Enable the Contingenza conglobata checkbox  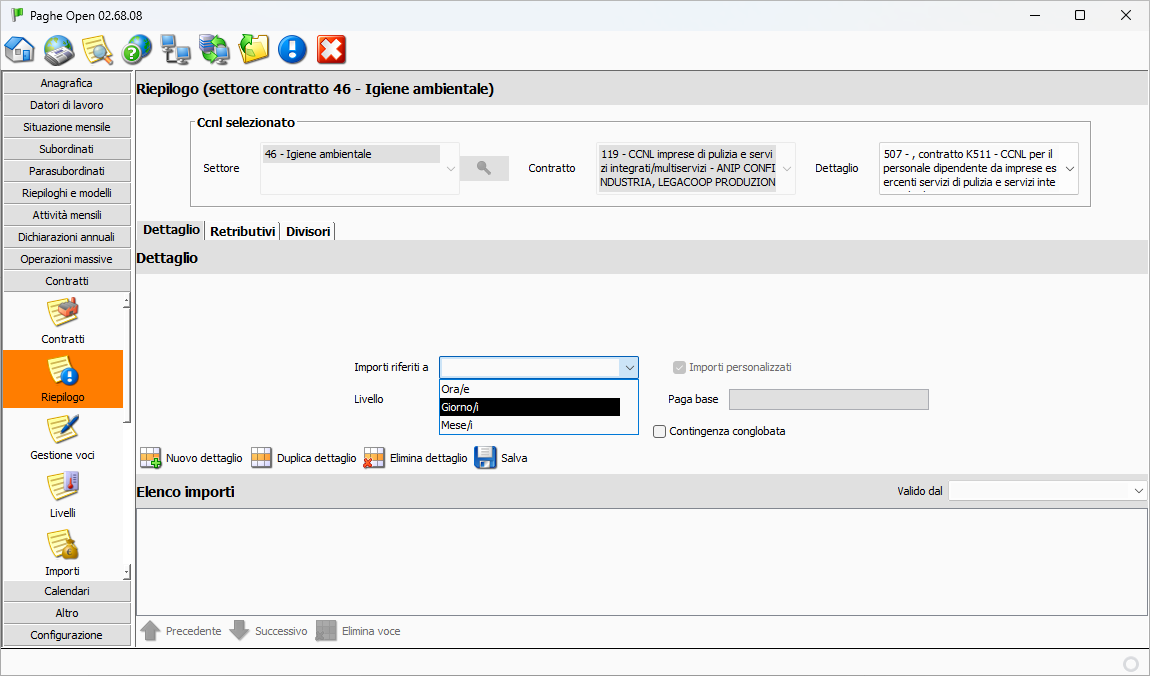click(x=660, y=431)
